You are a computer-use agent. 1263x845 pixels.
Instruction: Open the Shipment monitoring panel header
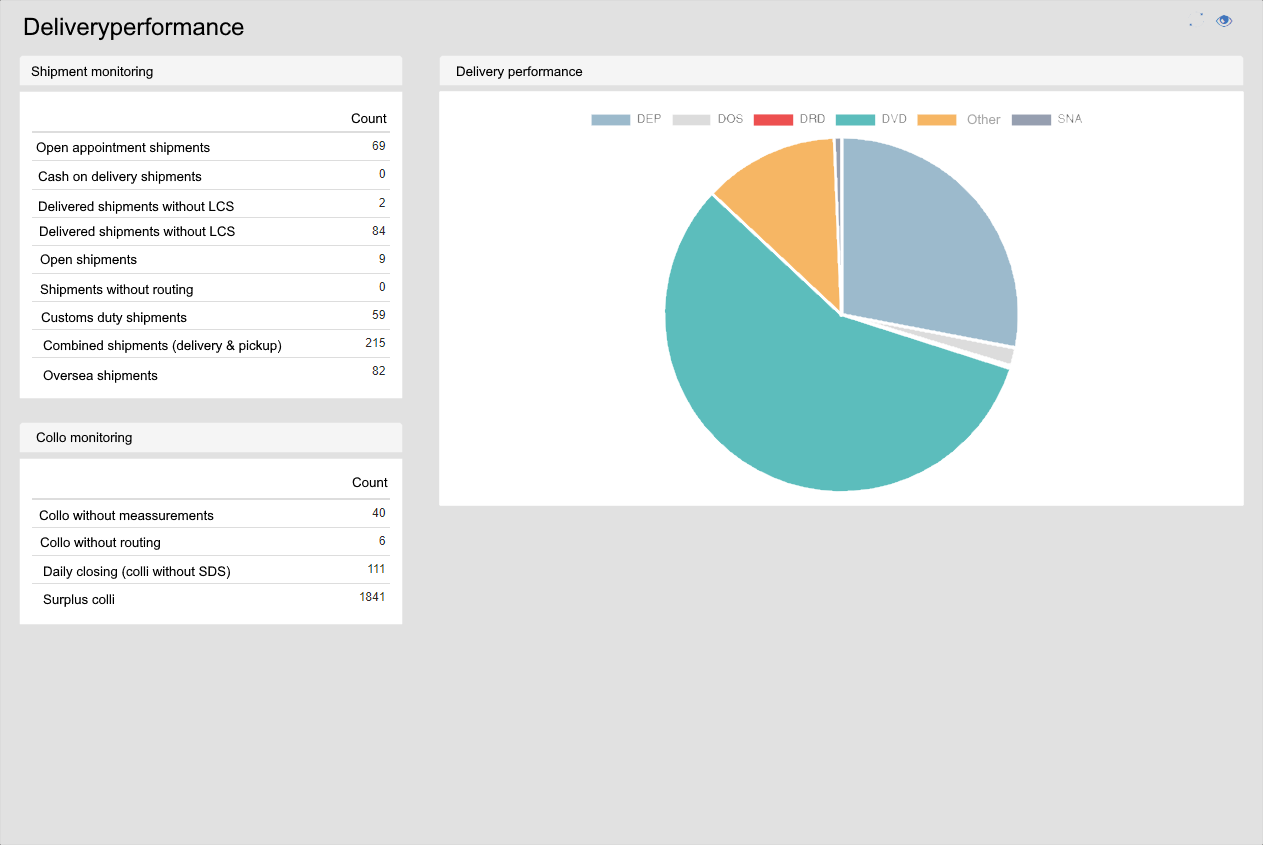pos(210,72)
